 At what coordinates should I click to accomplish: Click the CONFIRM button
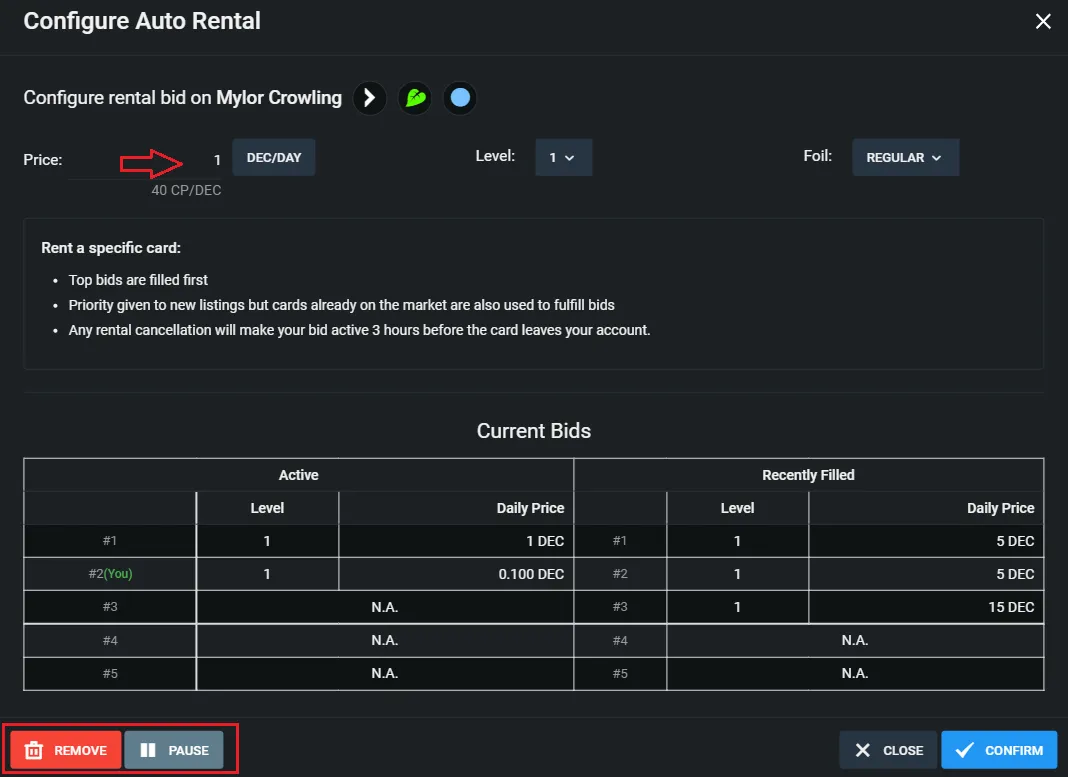(x=999, y=750)
